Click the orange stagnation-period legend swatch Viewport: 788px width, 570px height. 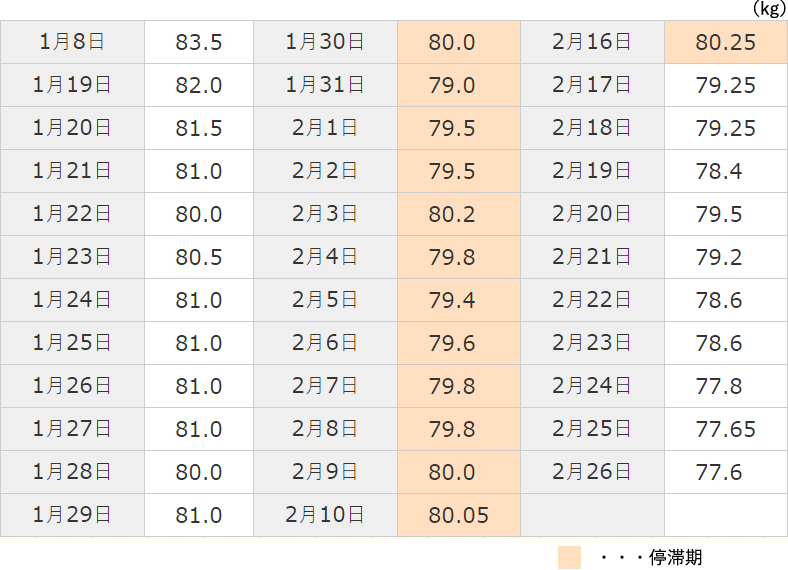click(x=569, y=557)
